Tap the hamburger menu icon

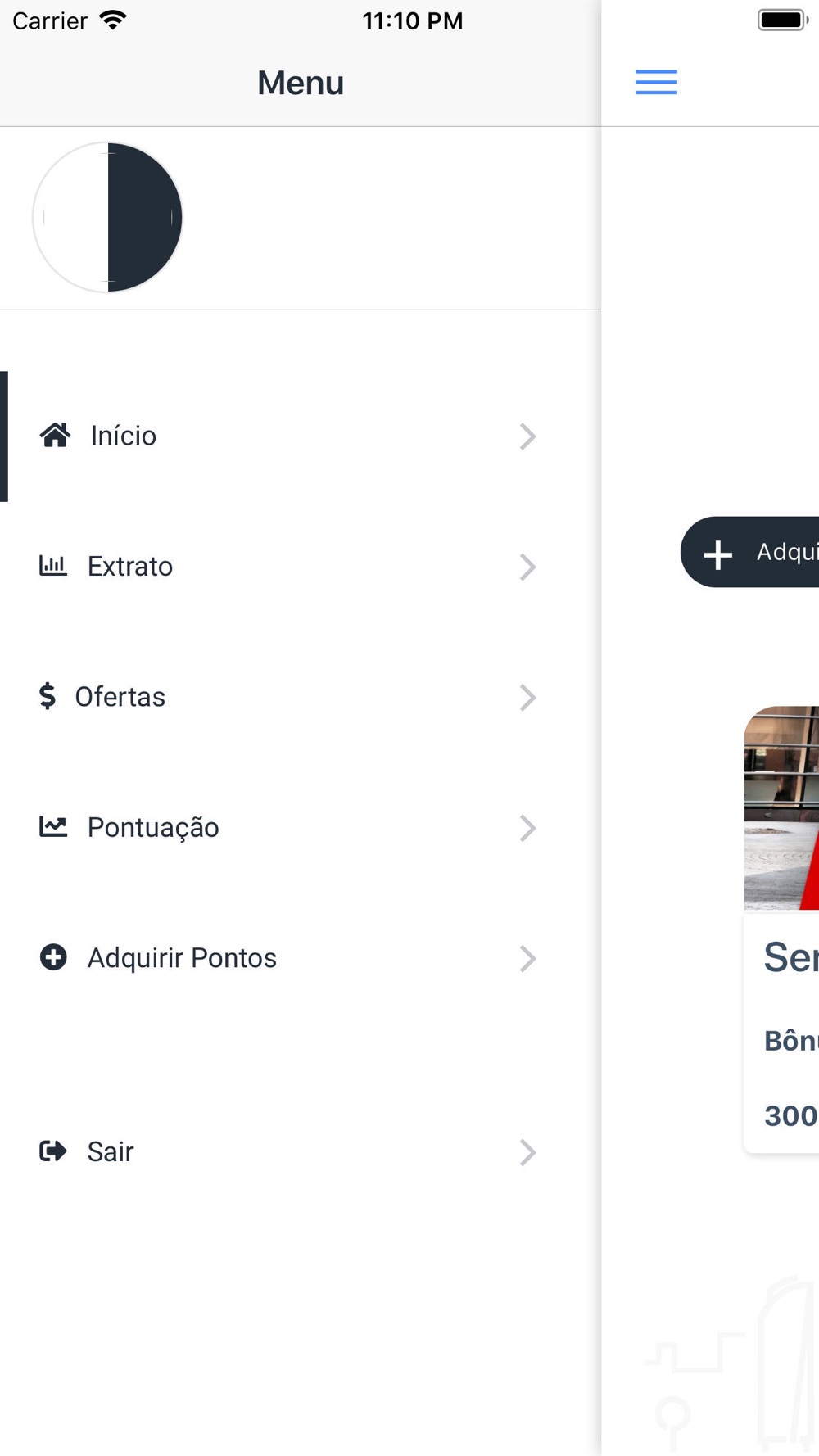click(x=656, y=82)
